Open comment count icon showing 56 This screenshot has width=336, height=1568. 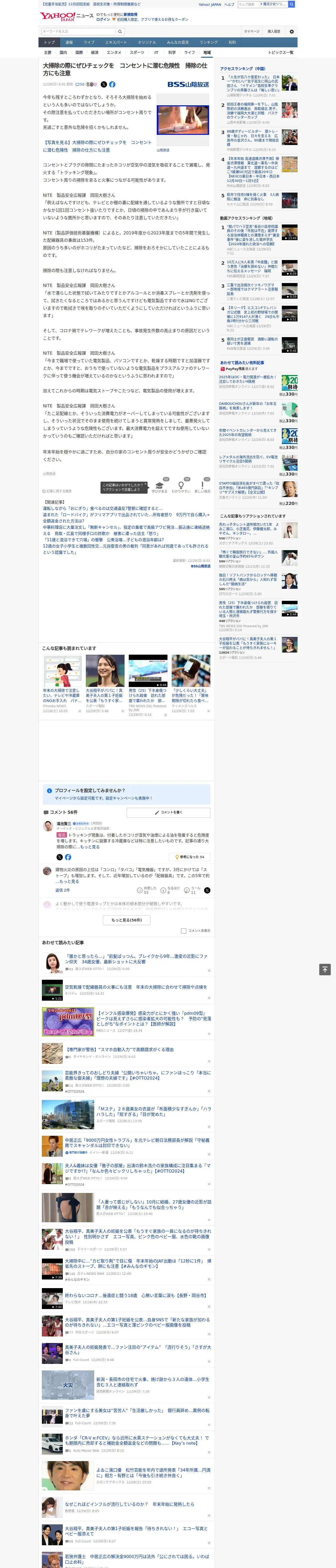click(80, 85)
